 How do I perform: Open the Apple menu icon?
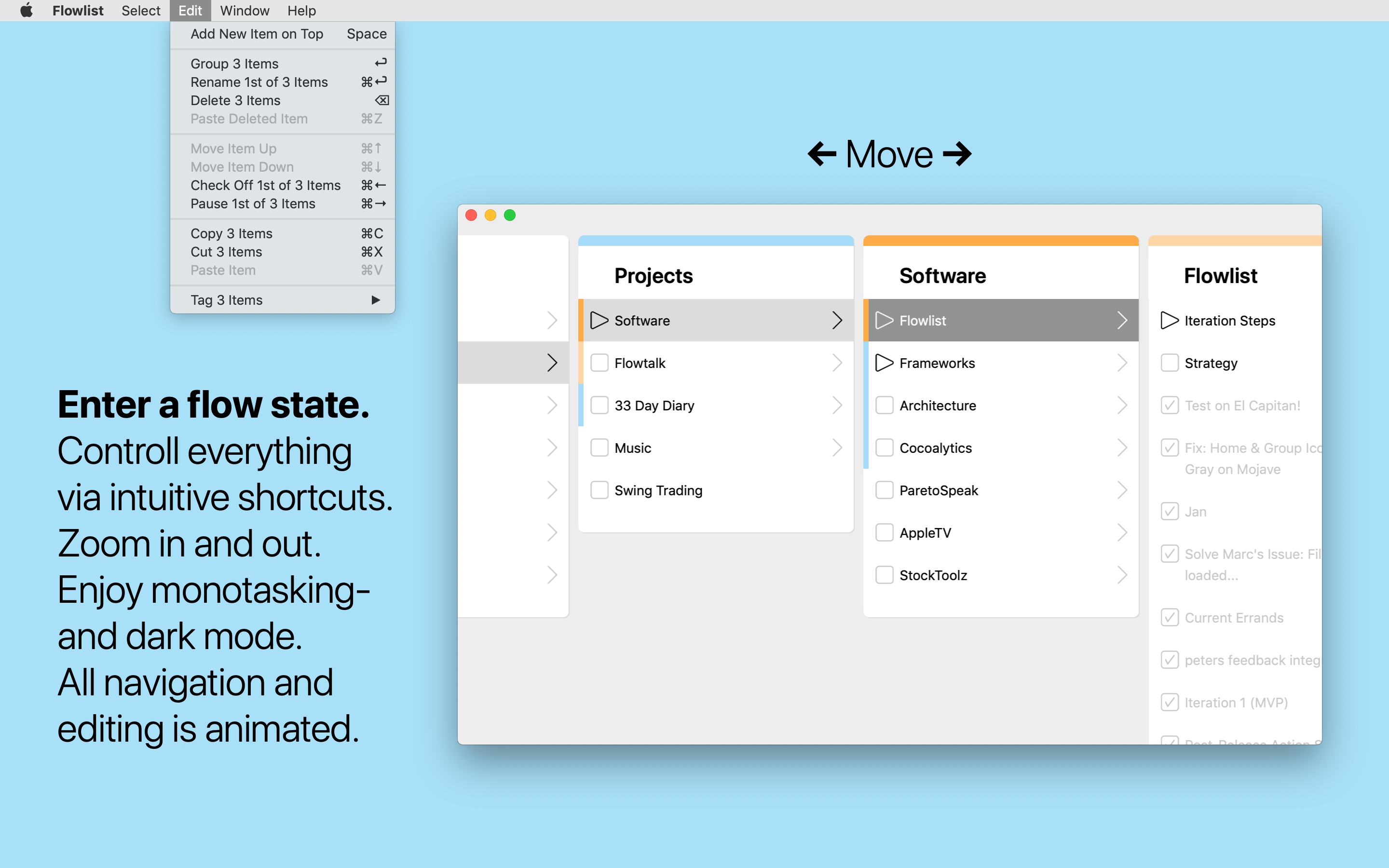pos(27,10)
